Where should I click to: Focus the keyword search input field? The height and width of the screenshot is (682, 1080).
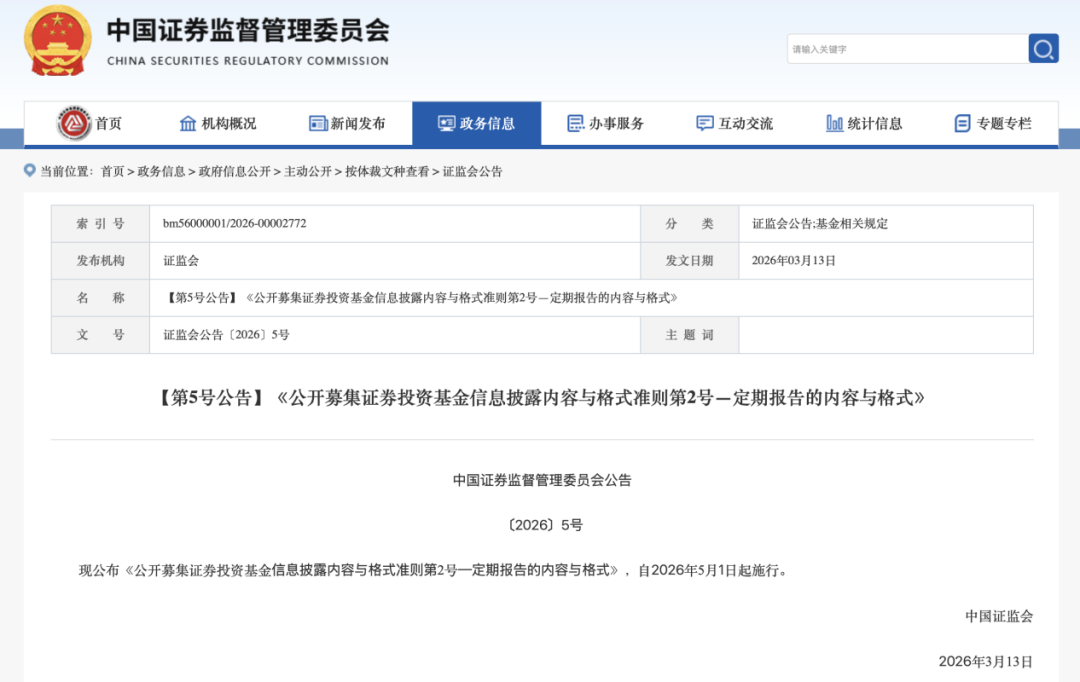(907, 49)
